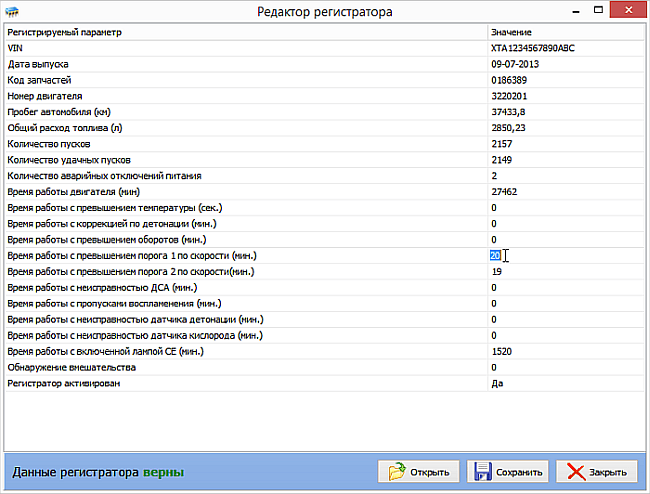Select the Код запчастей row label
Image resolution: width=650 pixels, height=494 pixels.
(x=39, y=80)
